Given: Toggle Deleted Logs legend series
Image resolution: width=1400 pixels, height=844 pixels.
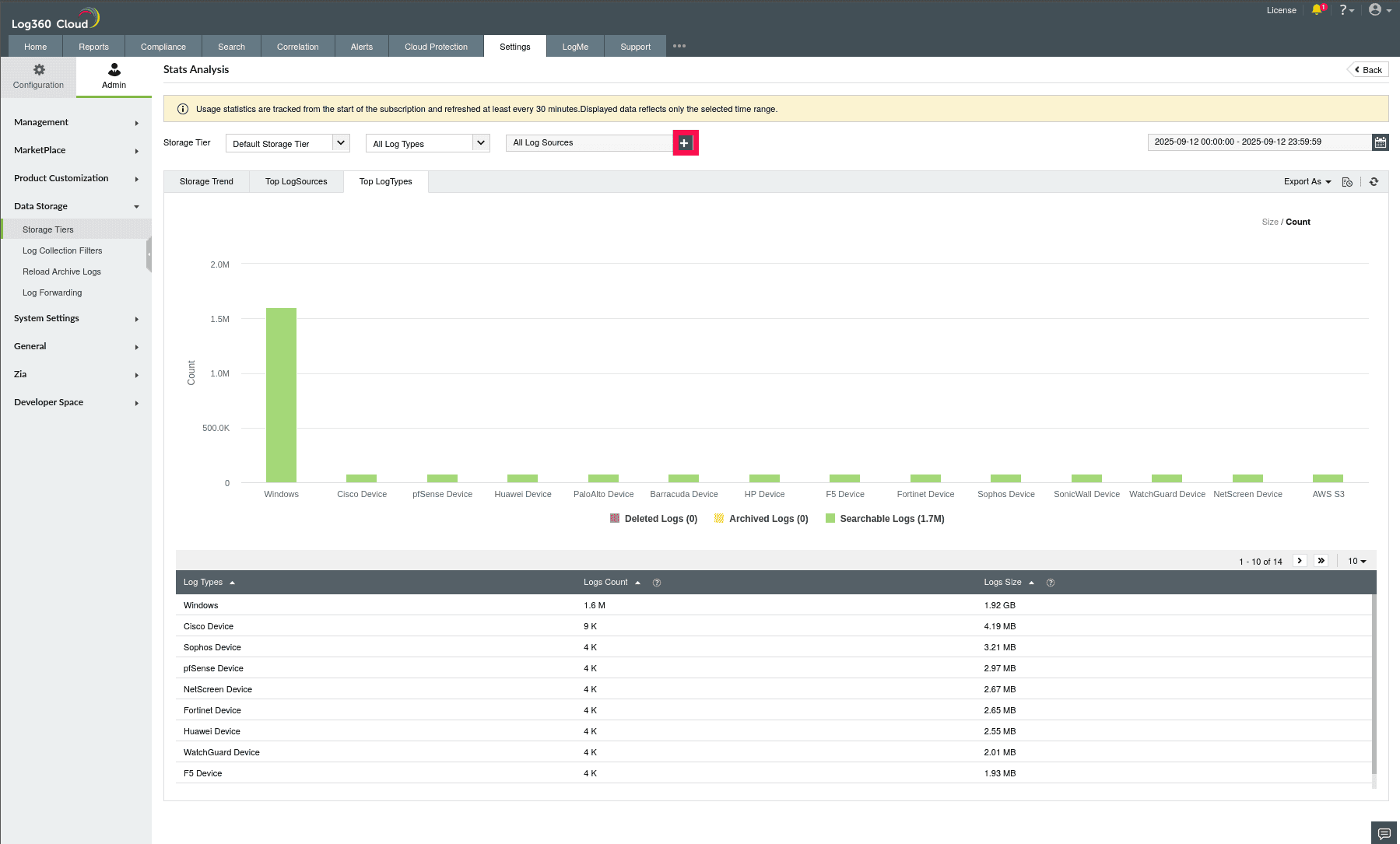Looking at the screenshot, I should (654, 519).
